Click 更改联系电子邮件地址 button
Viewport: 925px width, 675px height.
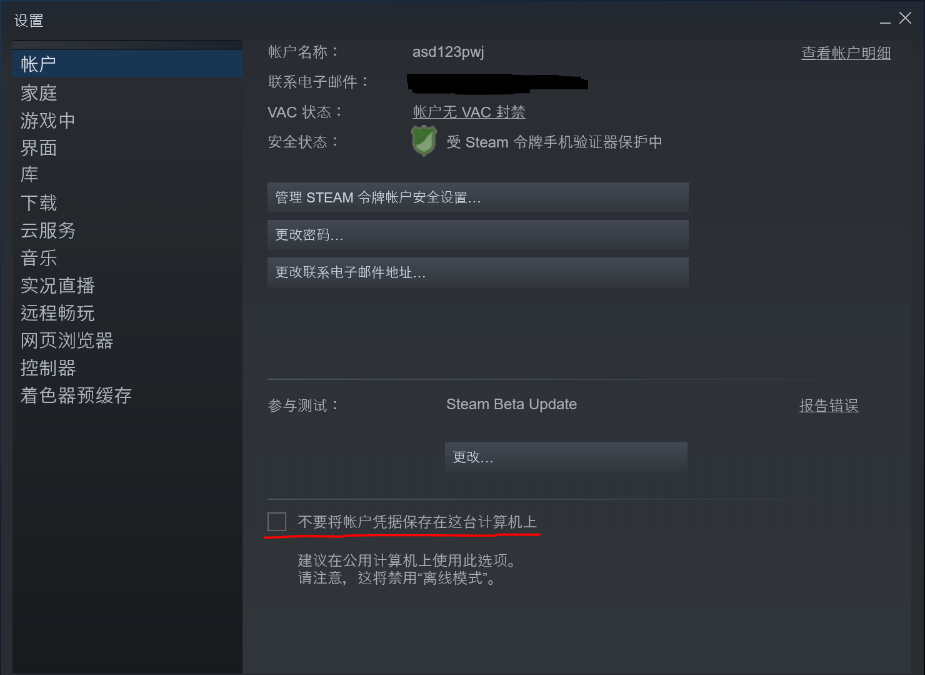click(478, 272)
